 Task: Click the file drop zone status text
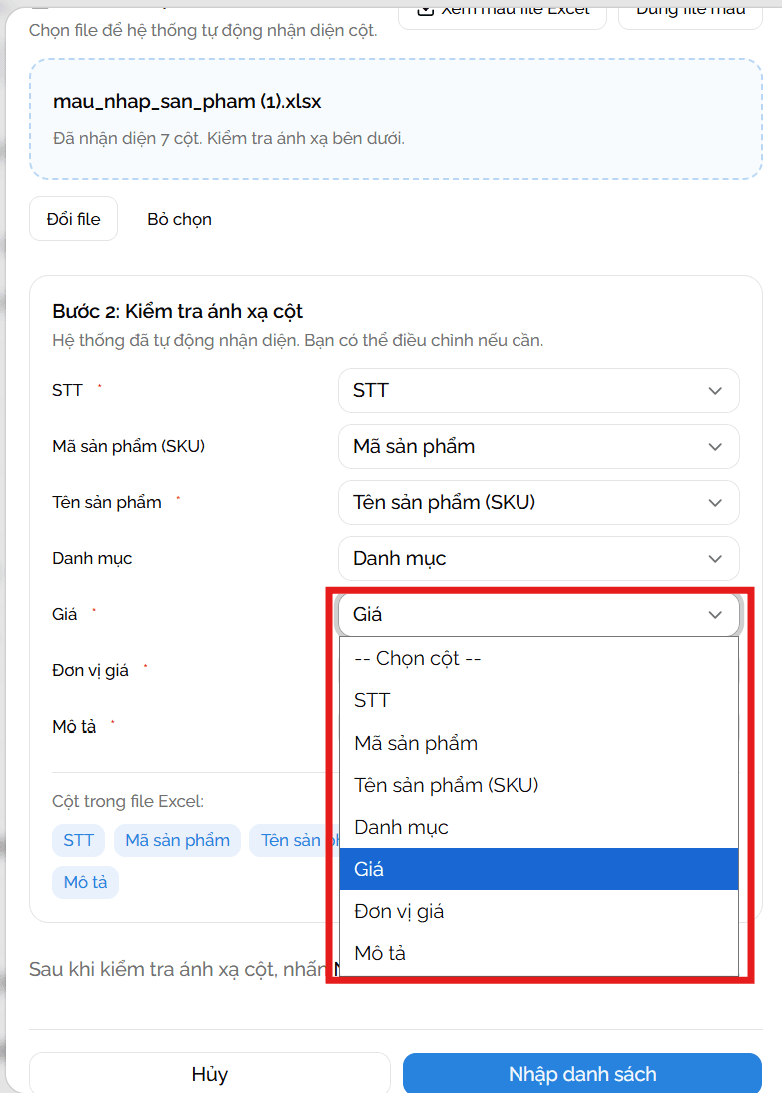pos(229,138)
